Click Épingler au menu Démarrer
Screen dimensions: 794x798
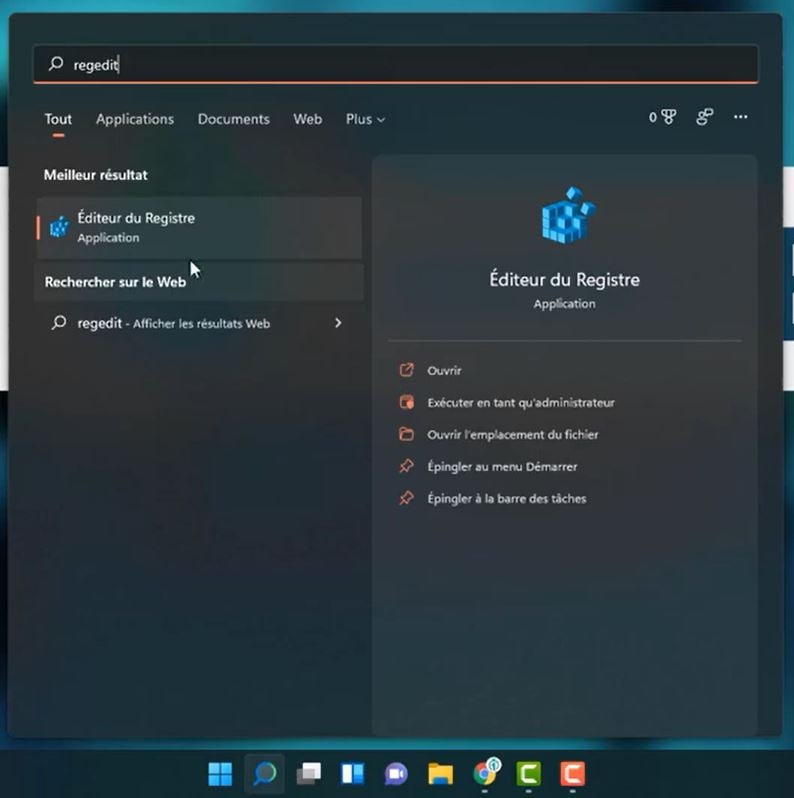pyautogui.click(x=502, y=467)
